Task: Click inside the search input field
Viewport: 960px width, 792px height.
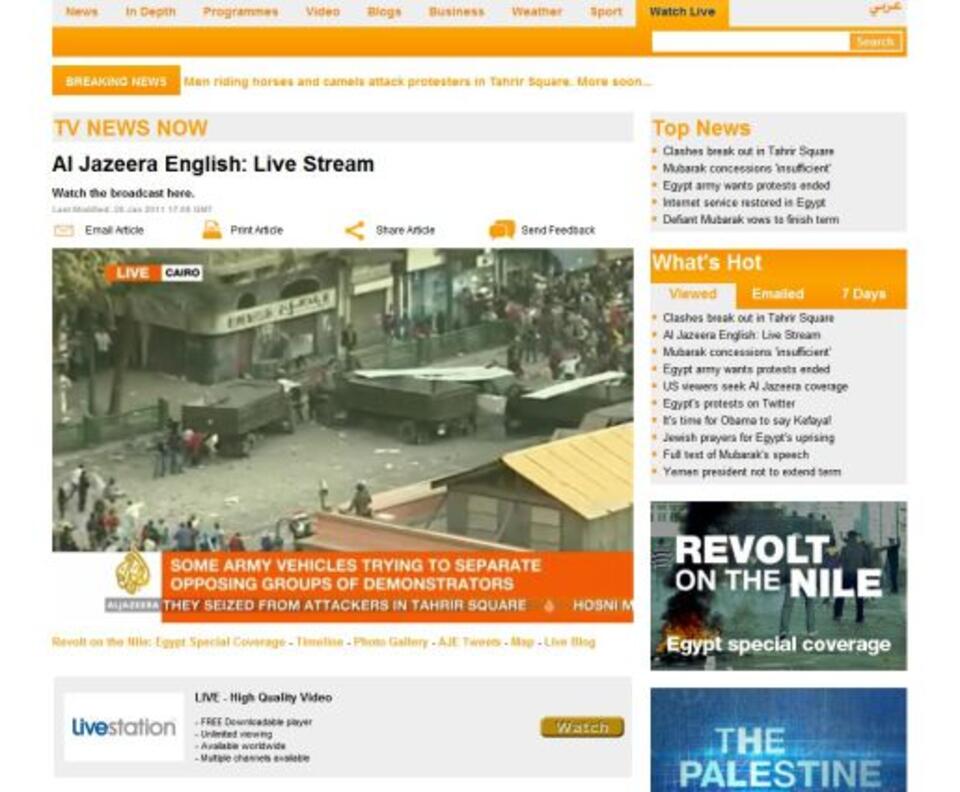Action: point(750,41)
